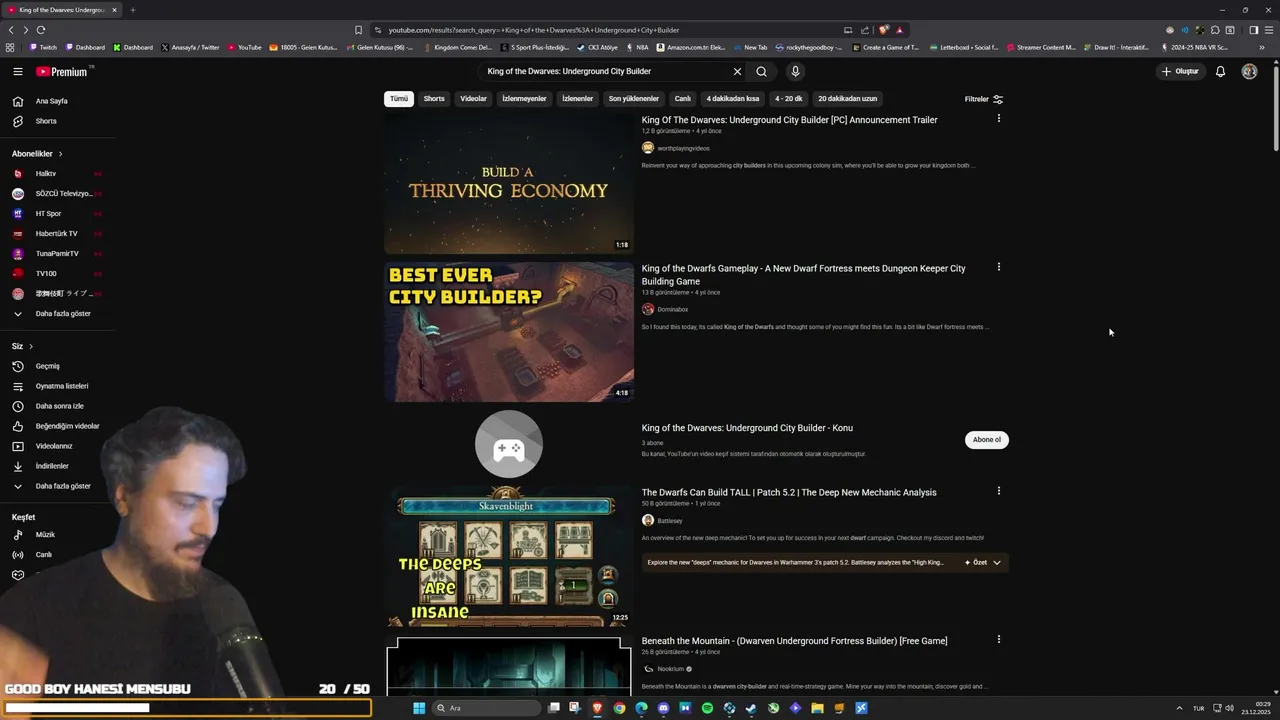Open more options for Dwarfs Can Build TALL
1280x720 pixels.
click(x=998, y=491)
